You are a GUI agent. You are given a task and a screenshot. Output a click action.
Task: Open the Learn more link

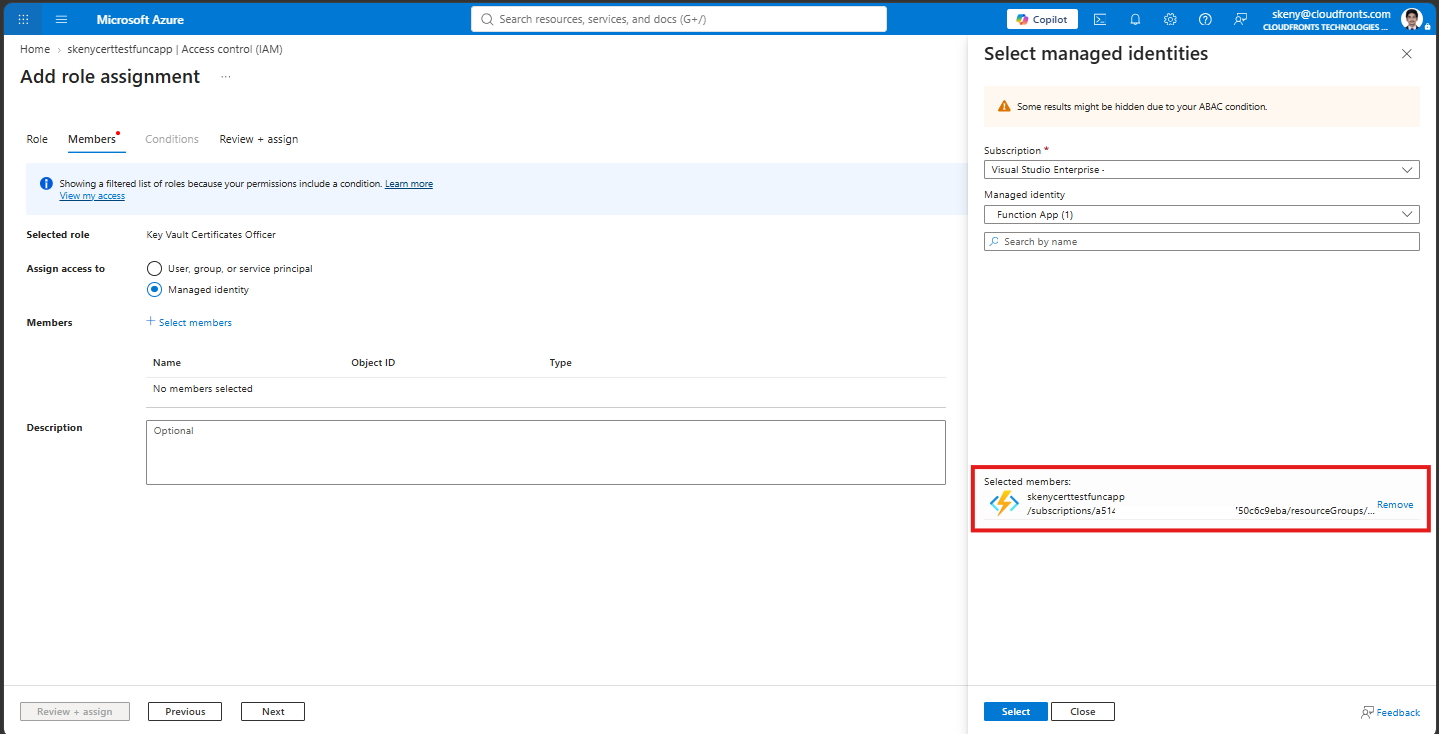pyautogui.click(x=409, y=184)
